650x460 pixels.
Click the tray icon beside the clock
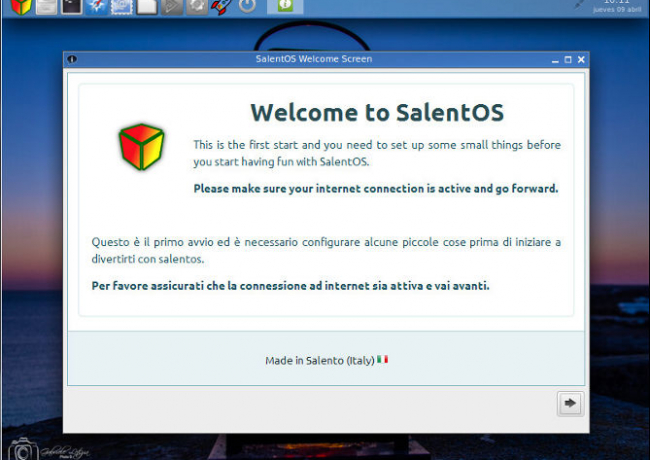(x=583, y=6)
